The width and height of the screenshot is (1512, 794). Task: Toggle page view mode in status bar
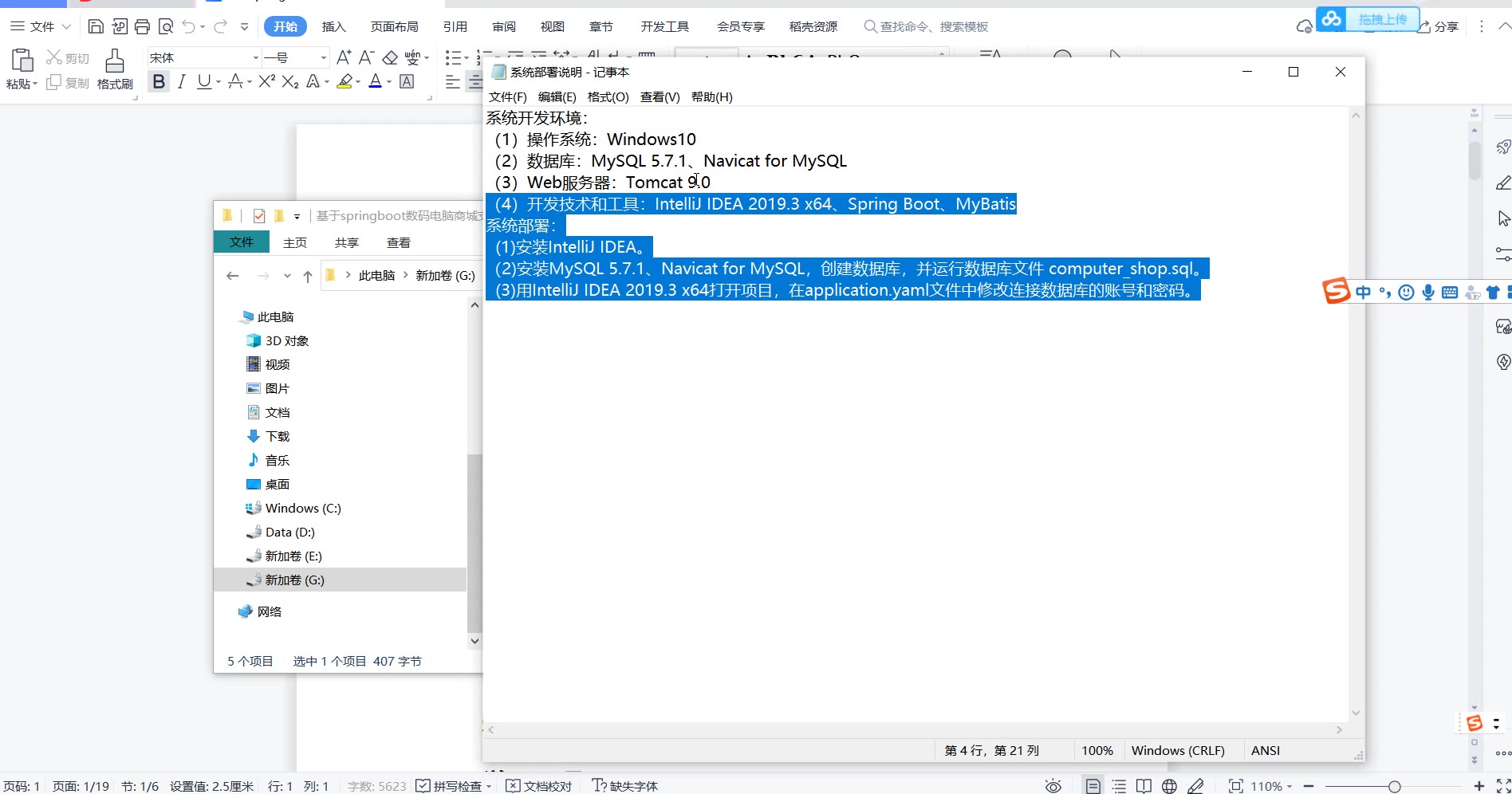coord(1093,786)
